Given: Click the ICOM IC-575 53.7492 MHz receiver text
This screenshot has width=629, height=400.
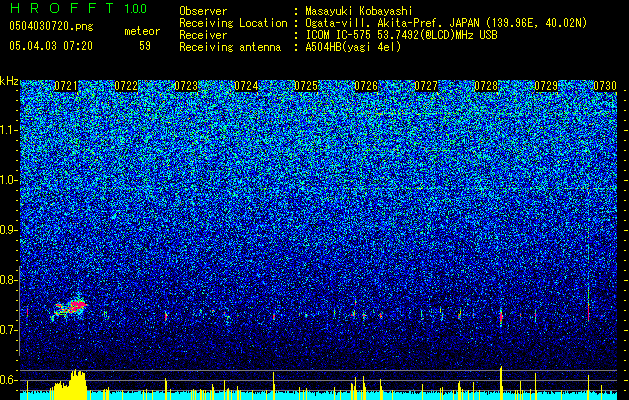Looking at the screenshot, I should coord(401,35).
